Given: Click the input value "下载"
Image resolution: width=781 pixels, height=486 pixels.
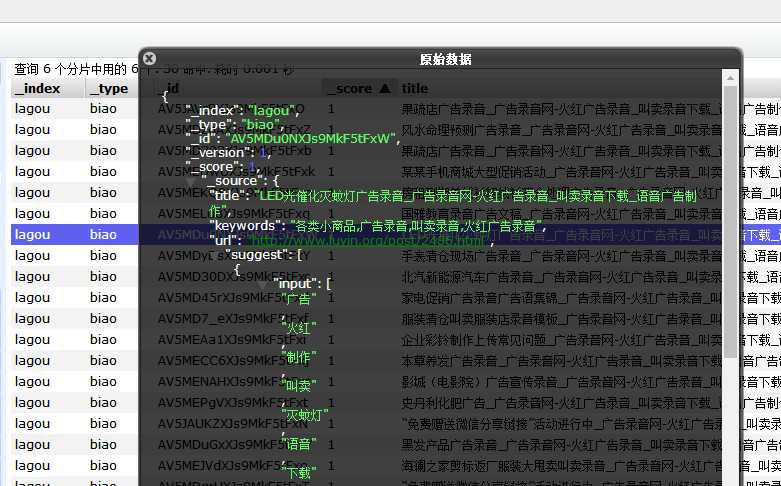Looking at the screenshot, I should [299, 472].
